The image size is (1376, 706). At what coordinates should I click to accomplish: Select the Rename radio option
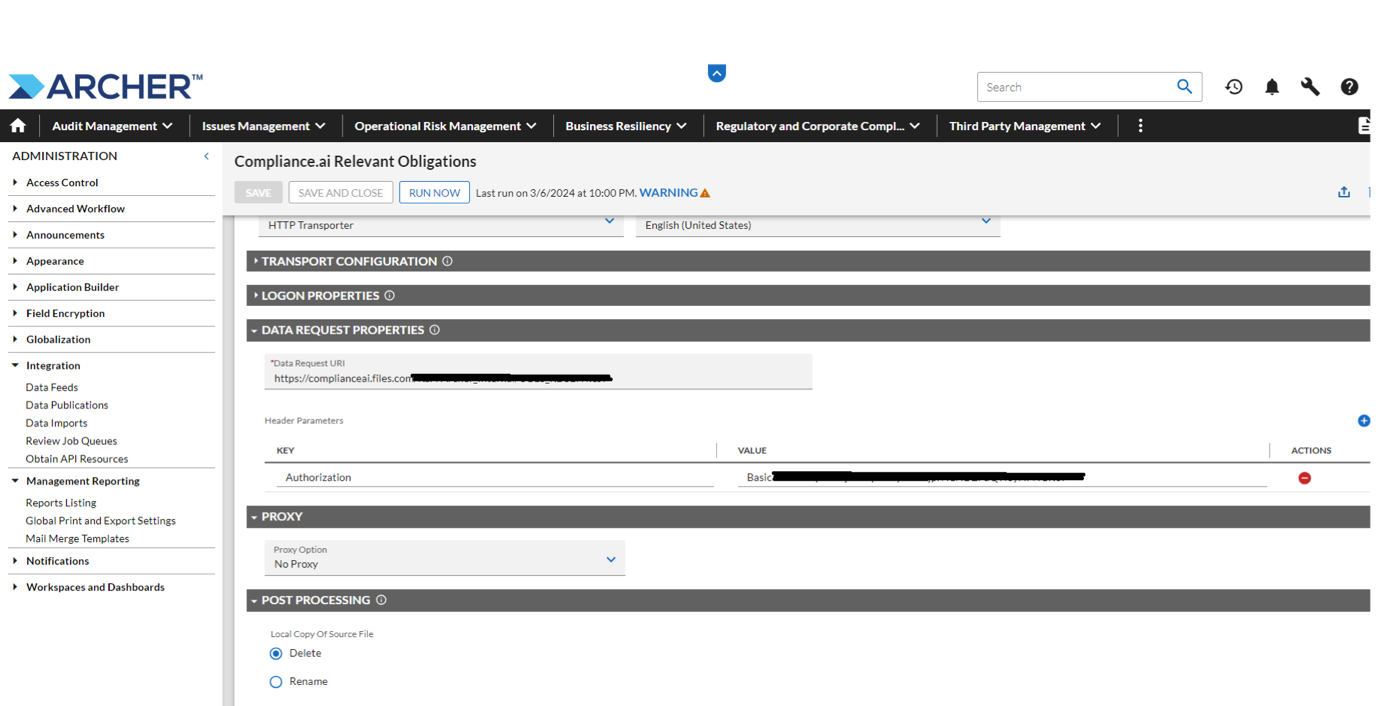coord(276,682)
